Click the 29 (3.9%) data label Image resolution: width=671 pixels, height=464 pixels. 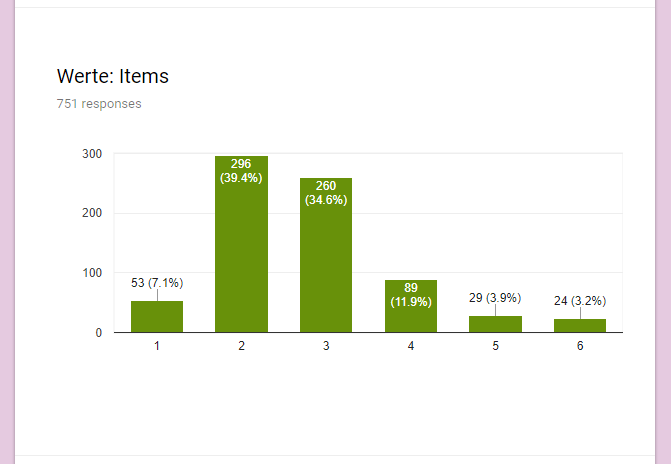pyautogui.click(x=495, y=298)
